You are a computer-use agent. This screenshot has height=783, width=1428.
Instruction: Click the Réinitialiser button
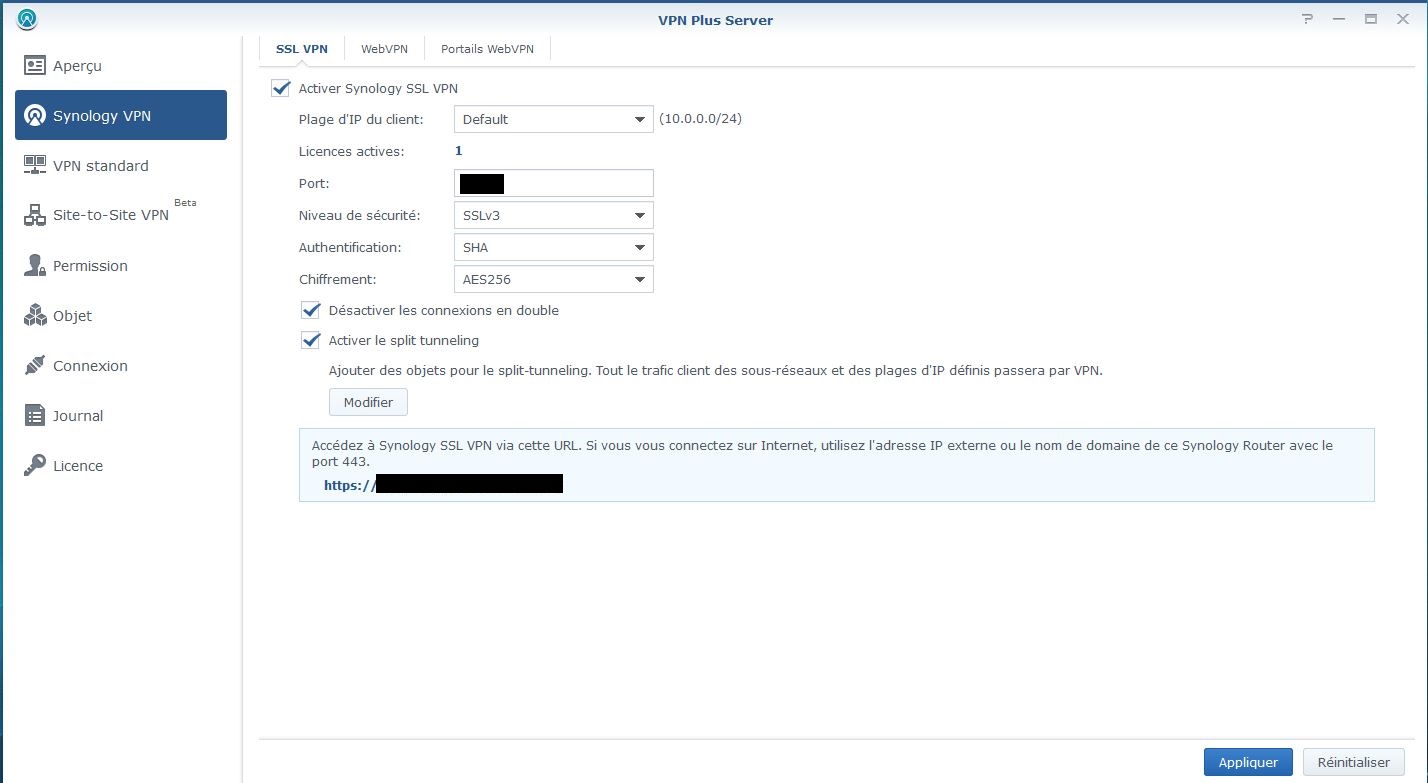point(1354,762)
